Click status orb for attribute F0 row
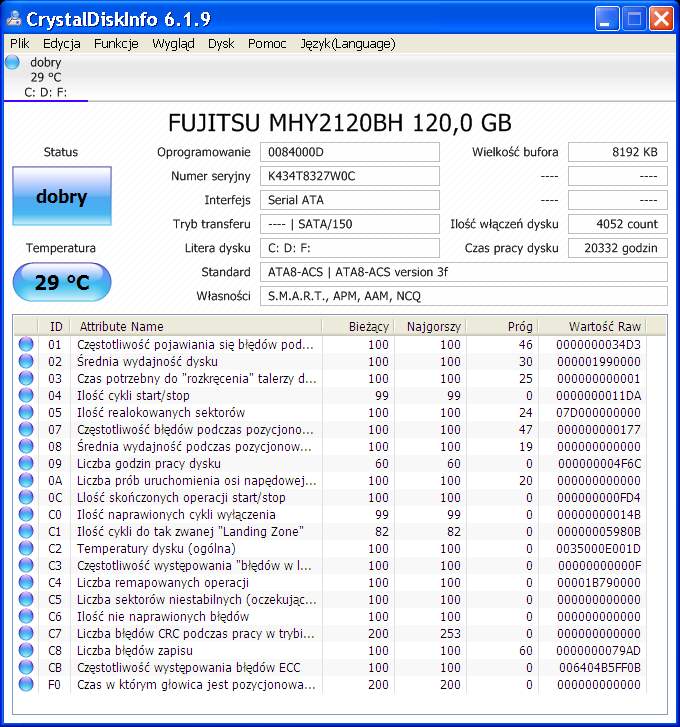 point(26,684)
